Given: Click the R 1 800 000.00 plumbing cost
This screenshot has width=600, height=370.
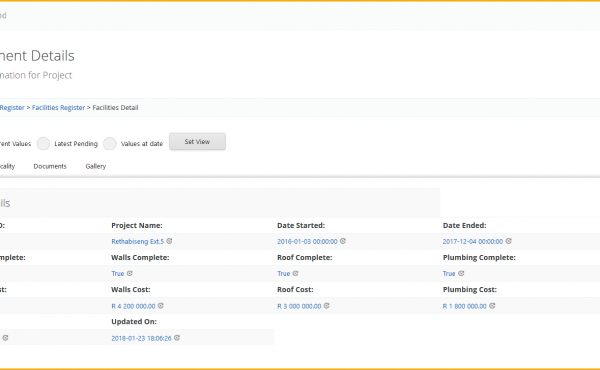Looking at the screenshot, I should click(x=465, y=306).
